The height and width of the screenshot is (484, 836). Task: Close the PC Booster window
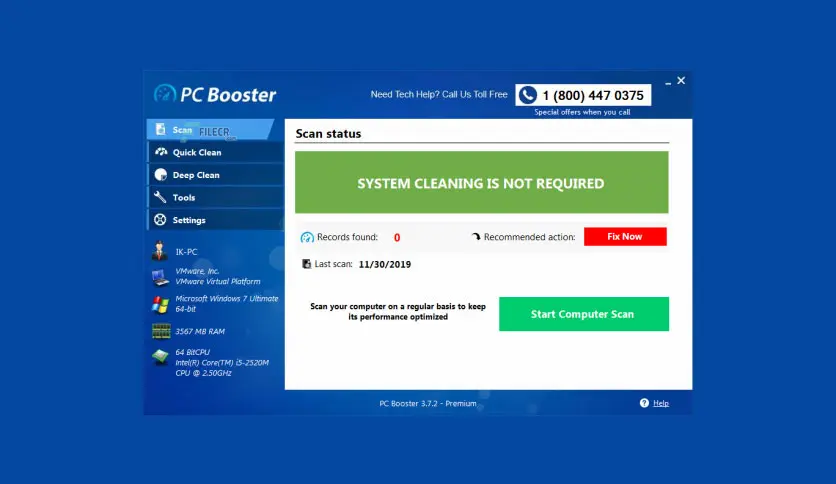click(x=681, y=80)
